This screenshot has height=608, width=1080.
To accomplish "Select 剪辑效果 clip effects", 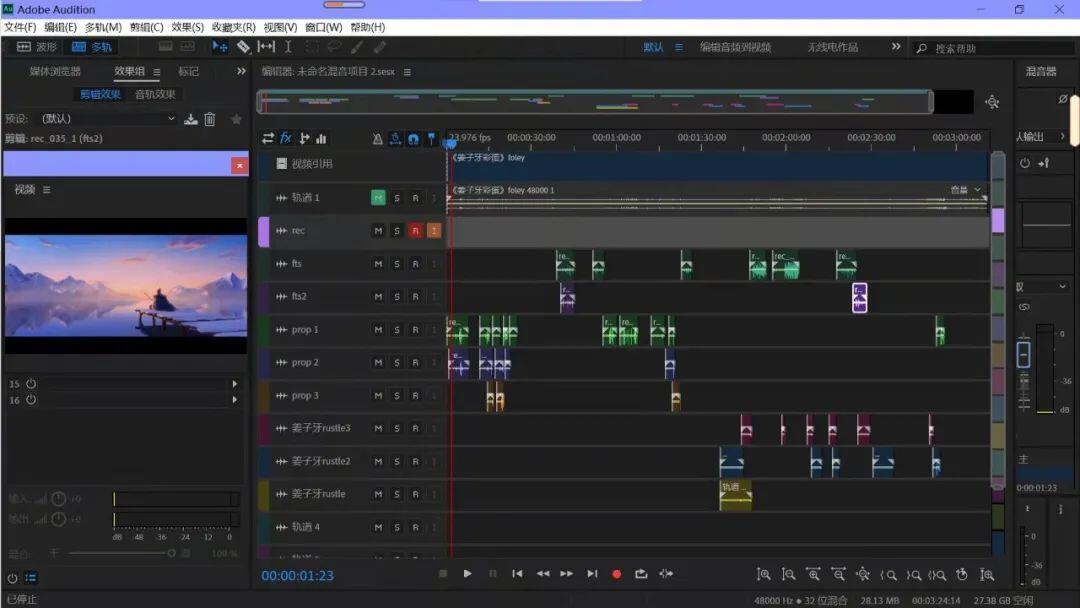I will (101, 94).
